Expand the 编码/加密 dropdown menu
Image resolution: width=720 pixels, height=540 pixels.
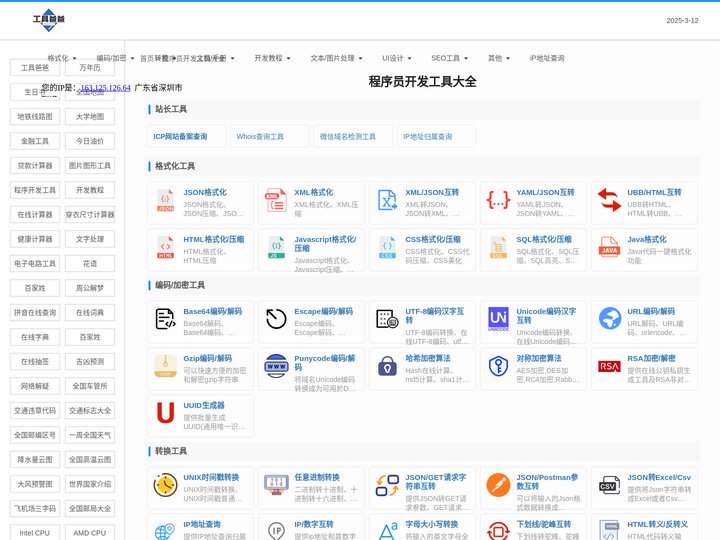[115, 58]
